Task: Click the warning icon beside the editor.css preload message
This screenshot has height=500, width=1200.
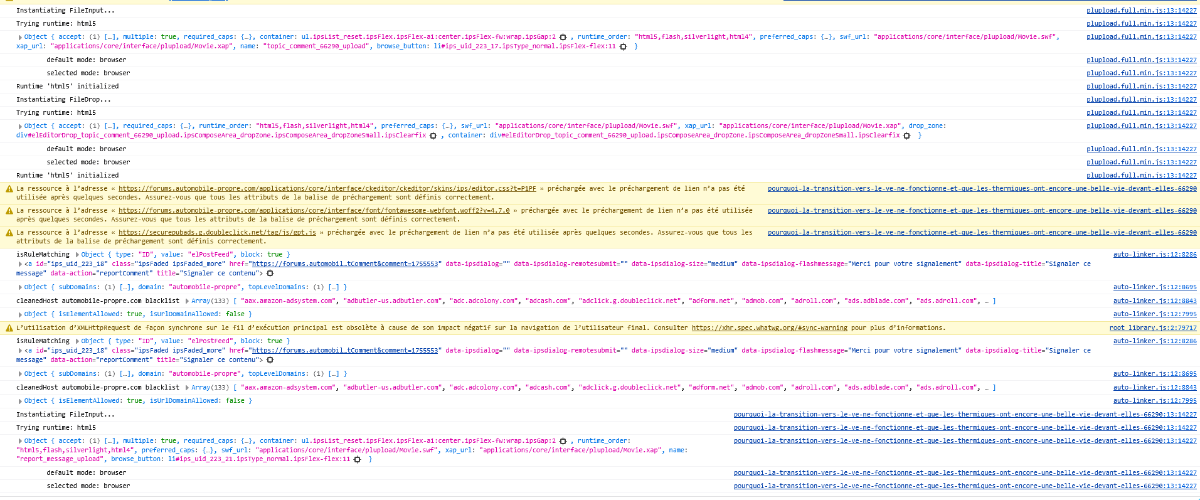Action: [9, 188]
